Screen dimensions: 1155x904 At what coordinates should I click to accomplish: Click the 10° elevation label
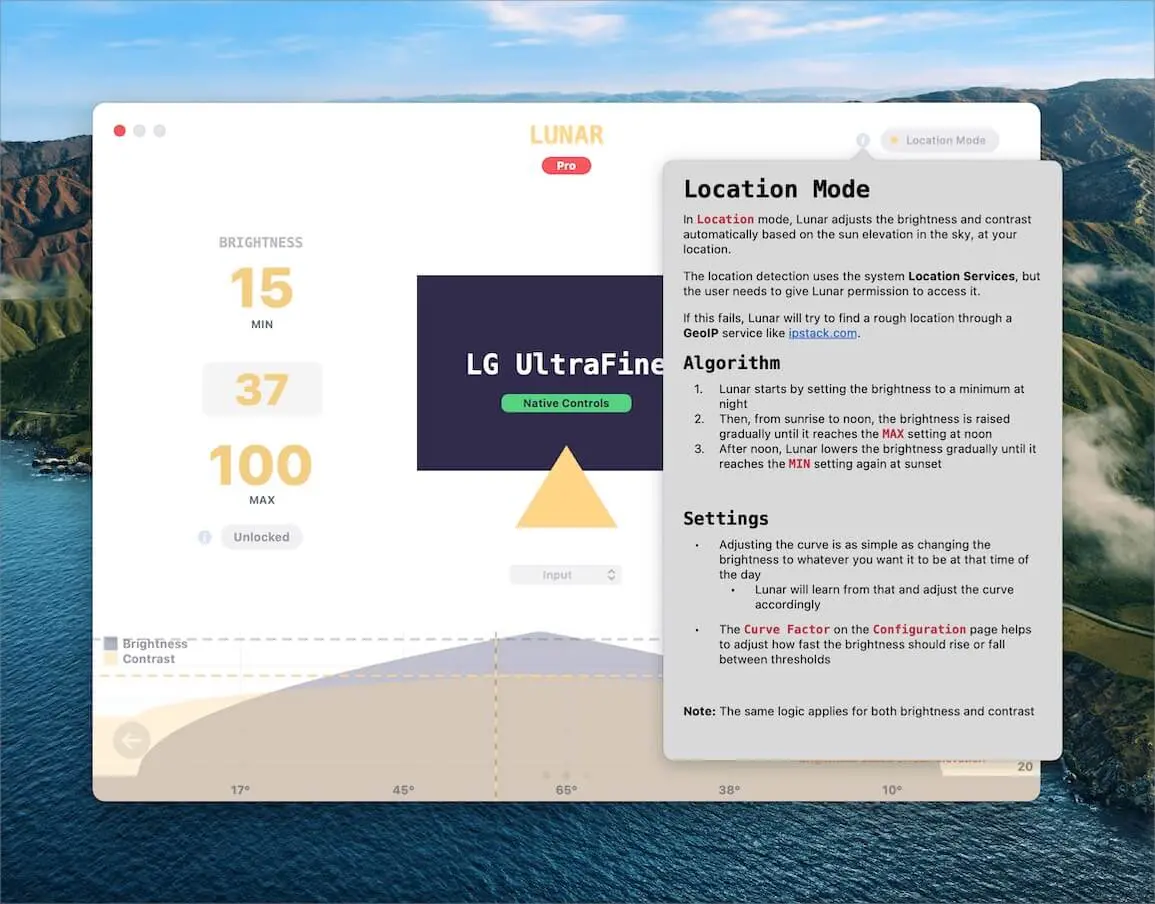(891, 790)
